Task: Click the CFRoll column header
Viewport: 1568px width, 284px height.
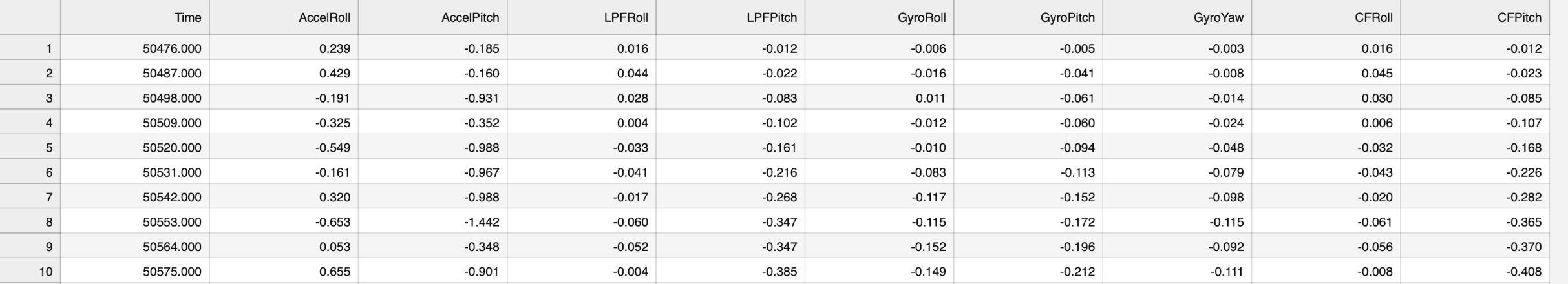Action: [1326, 17]
